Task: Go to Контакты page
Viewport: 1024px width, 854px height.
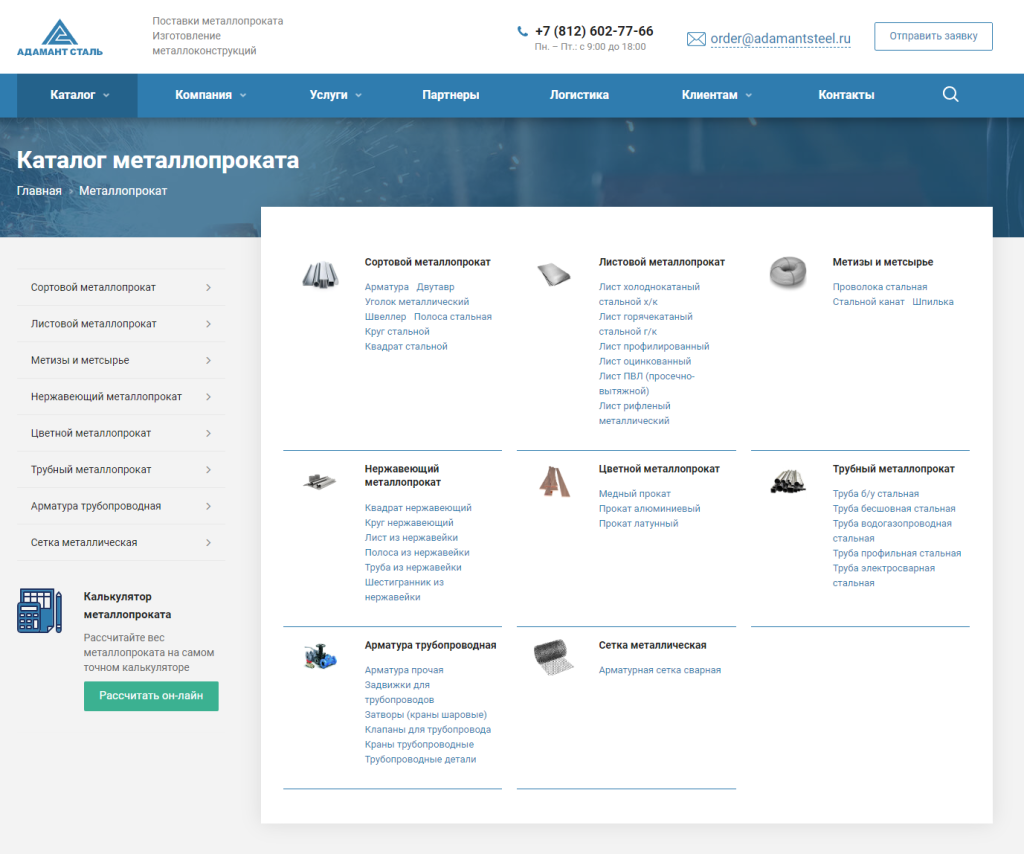Action: tap(846, 95)
